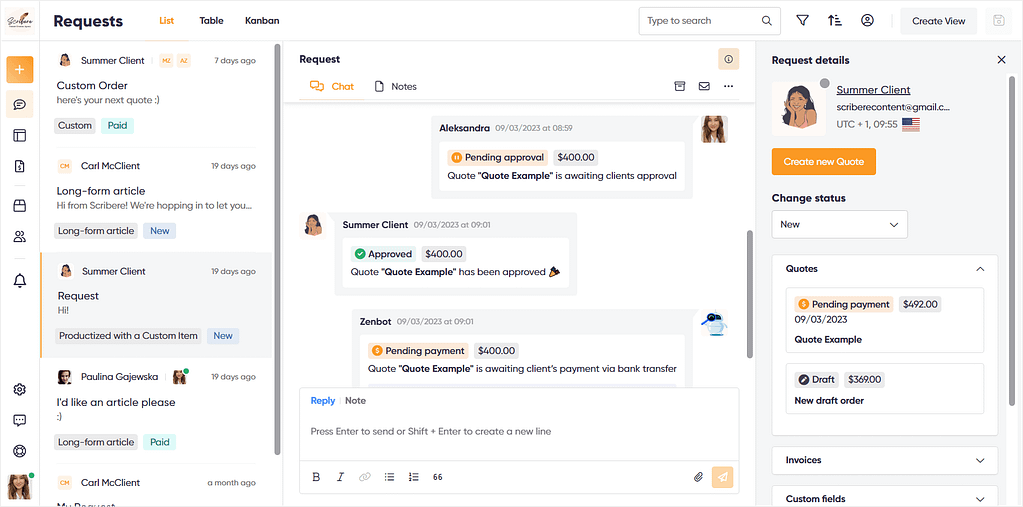1023x507 pixels.
Task: Open the three-dots more options menu
Action: tap(729, 86)
